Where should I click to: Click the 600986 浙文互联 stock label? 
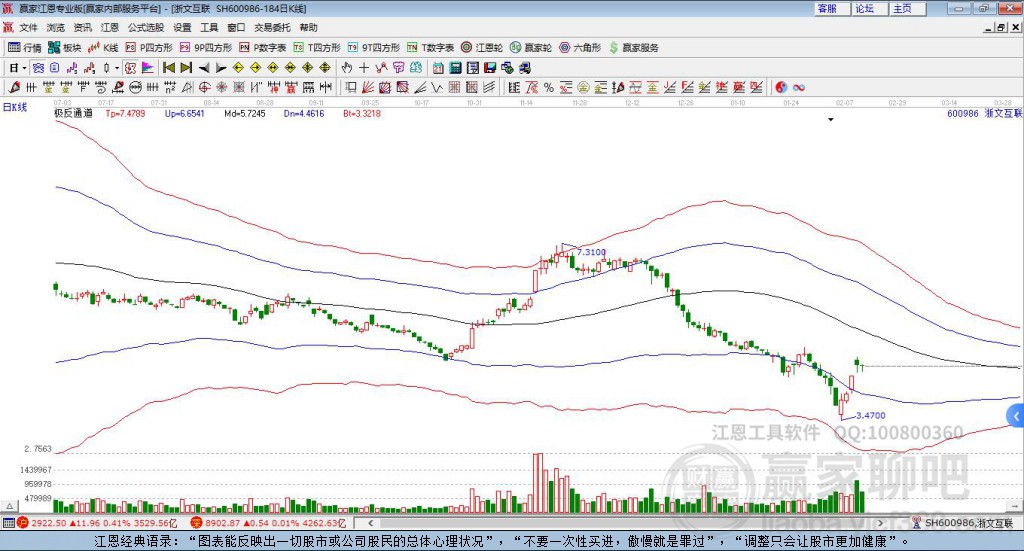coord(984,114)
